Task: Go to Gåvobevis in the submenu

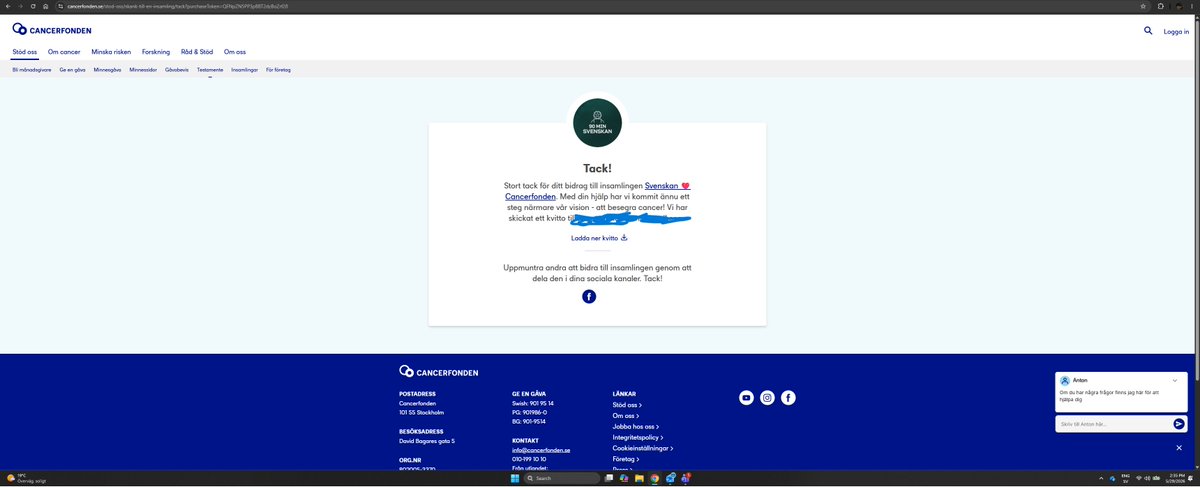Action: coord(177,70)
